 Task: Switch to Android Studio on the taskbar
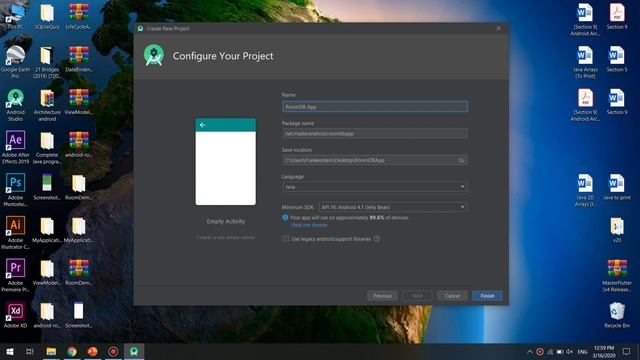click(134, 351)
